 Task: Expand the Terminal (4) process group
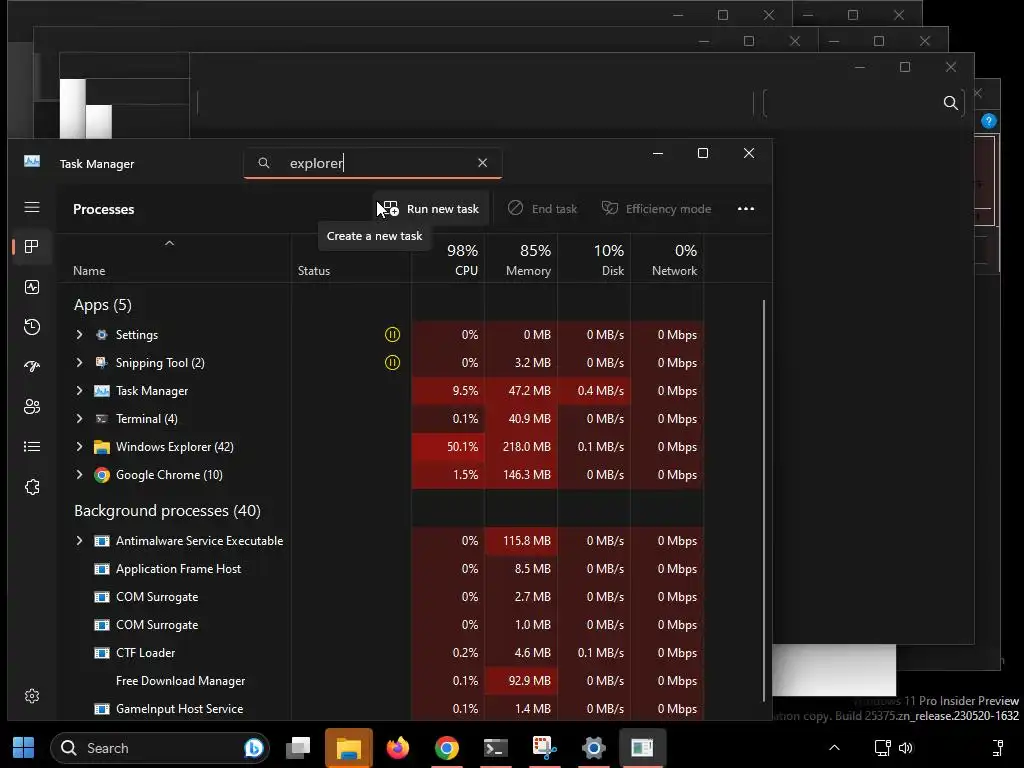click(x=79, y=419)
